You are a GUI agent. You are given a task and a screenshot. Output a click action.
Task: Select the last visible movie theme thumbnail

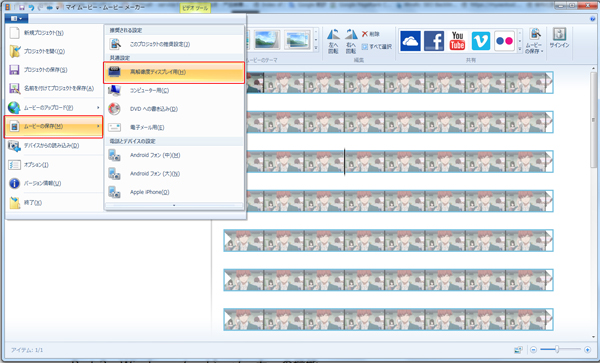click(297, 40)
